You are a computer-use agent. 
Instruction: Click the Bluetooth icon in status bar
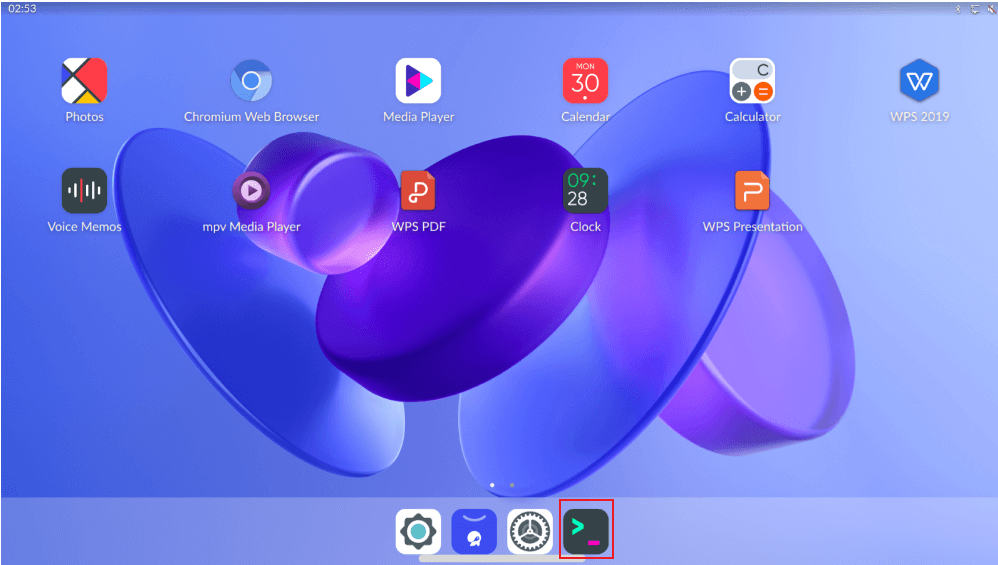coord(957,8)
